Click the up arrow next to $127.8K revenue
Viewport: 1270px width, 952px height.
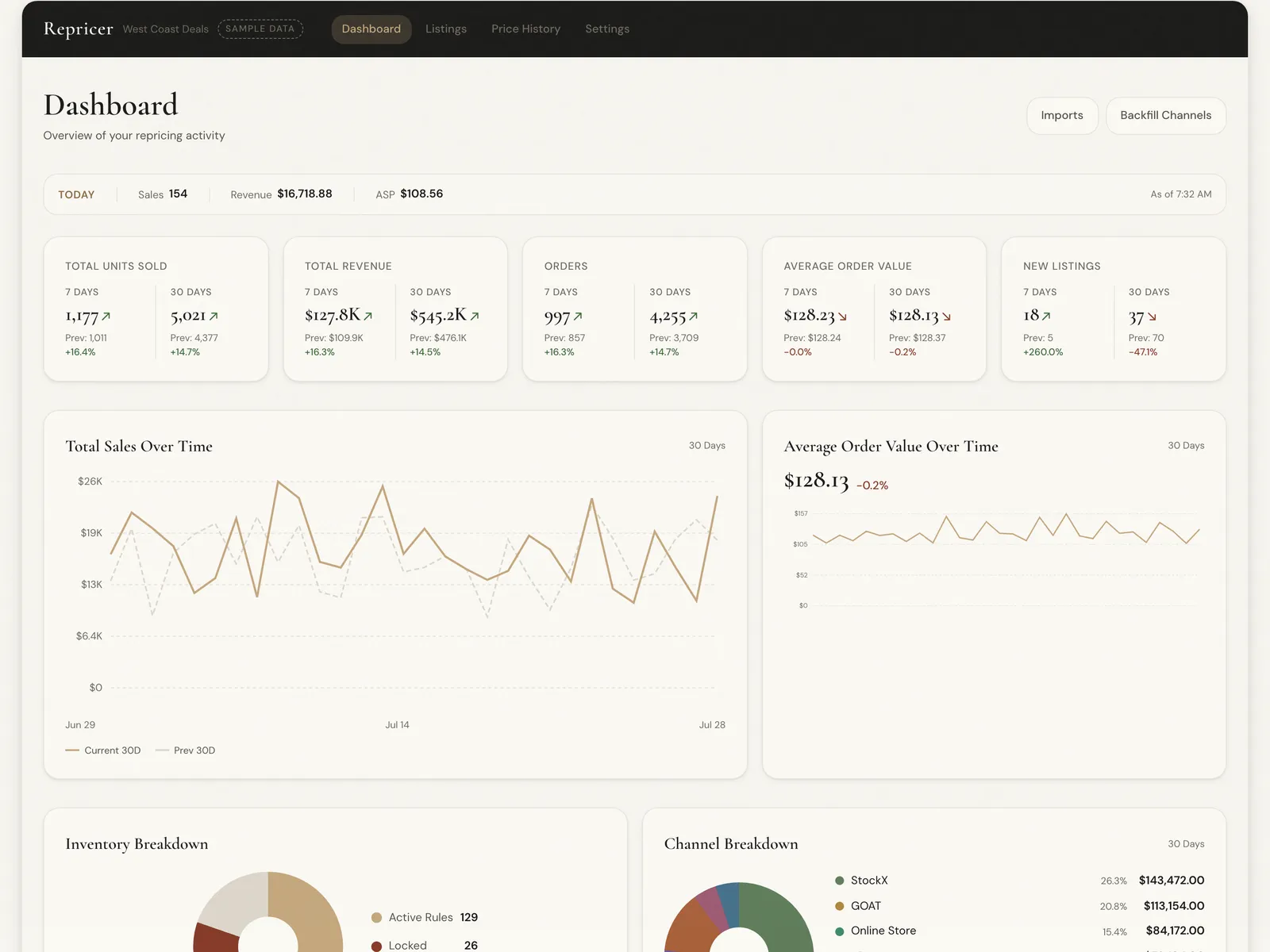[368, 317]
